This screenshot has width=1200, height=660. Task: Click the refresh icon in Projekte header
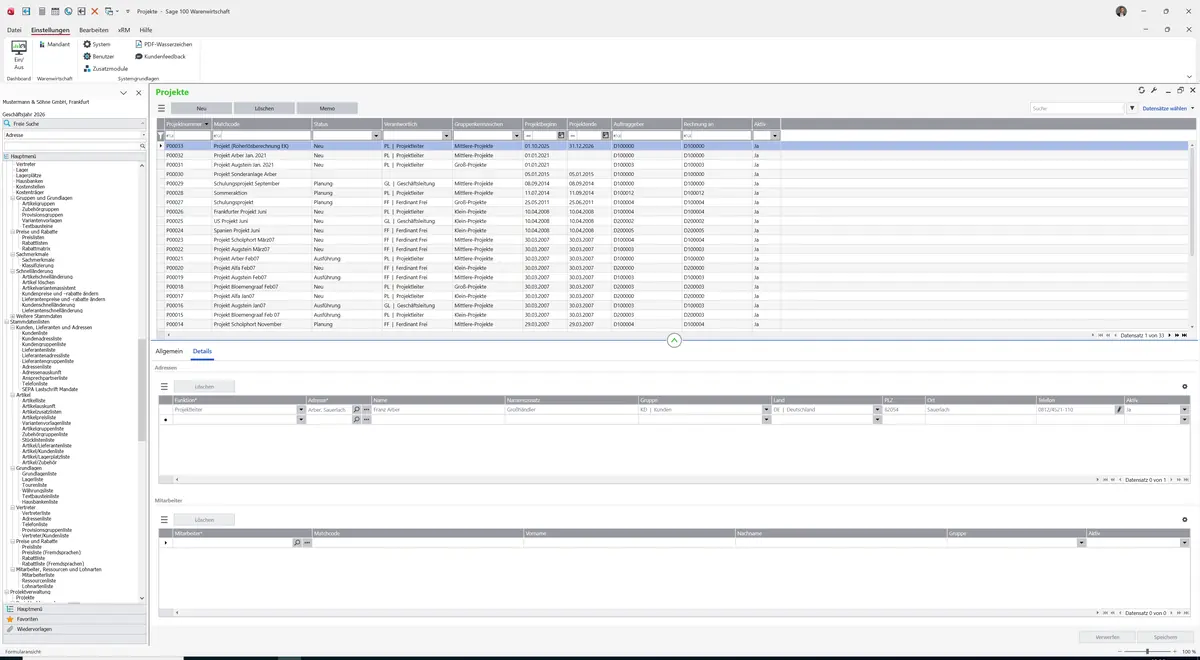(x=1142, y=90)
